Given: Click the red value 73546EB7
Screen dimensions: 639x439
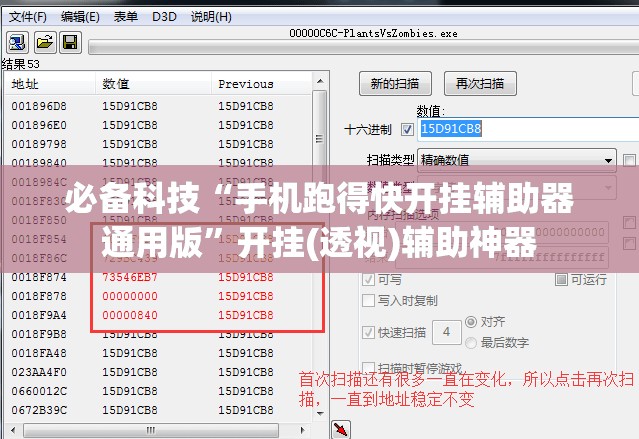Looking at the screenshot, I should 130,277.
